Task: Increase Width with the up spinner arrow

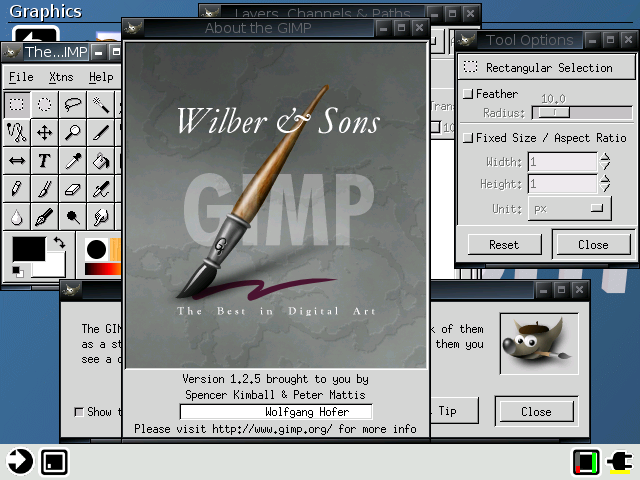Action: click(605, 157)
